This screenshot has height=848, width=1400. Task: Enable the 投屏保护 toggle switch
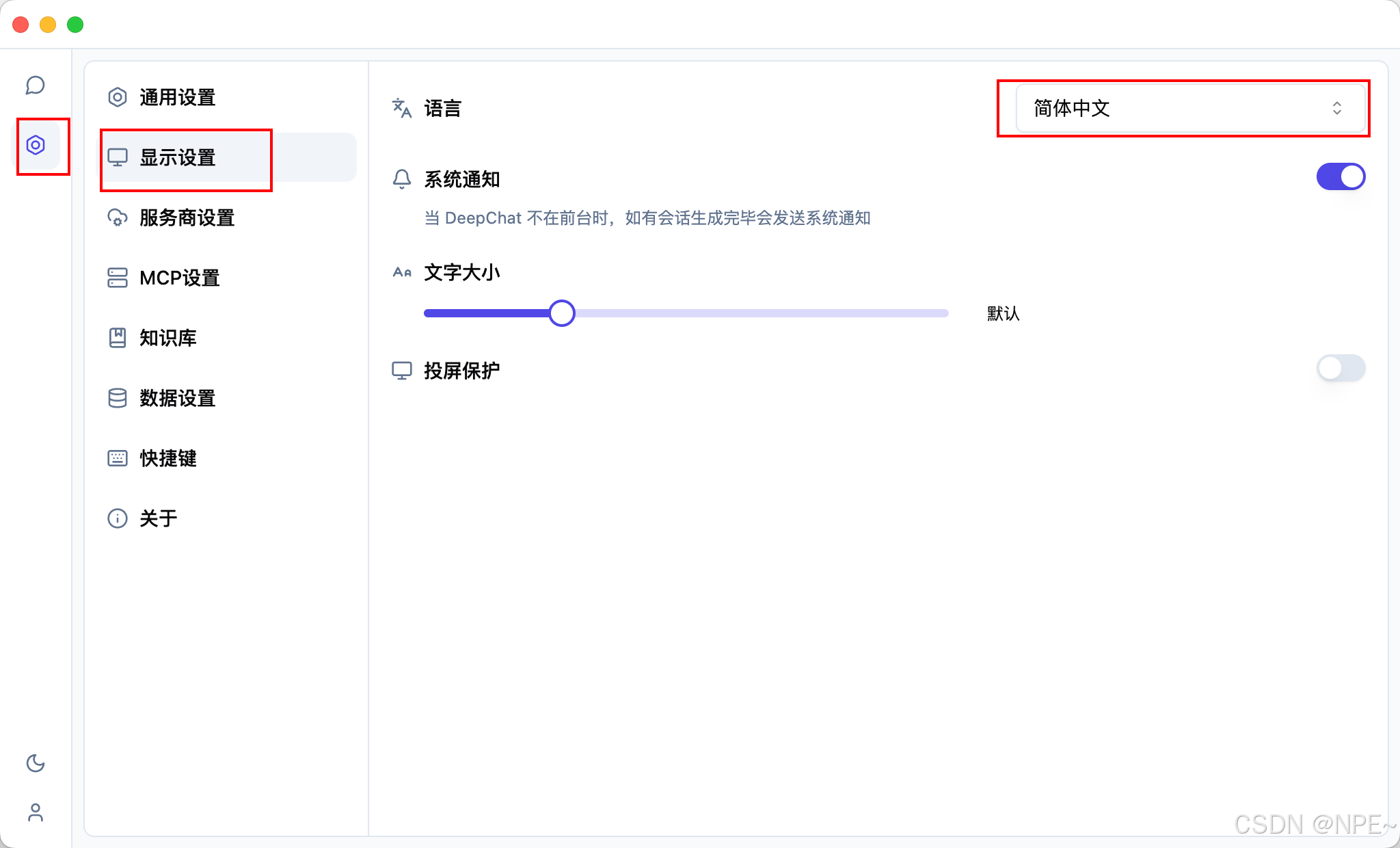(x=1341, y=369)
